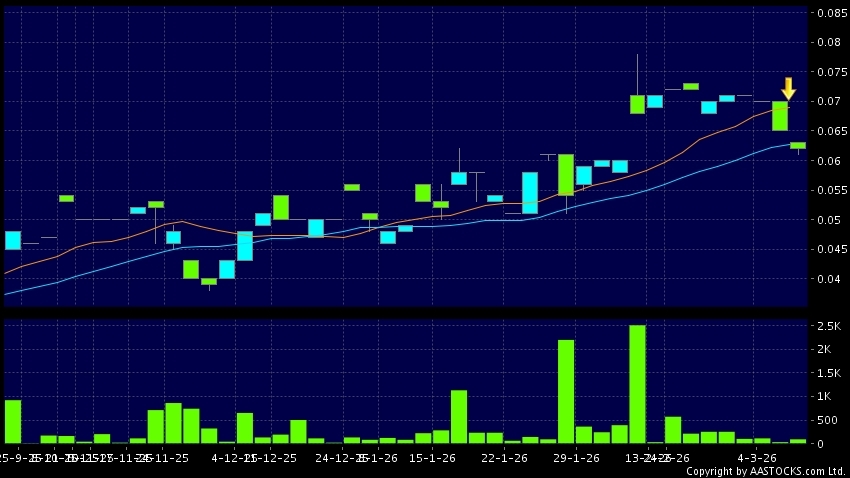850x478 pixels.
Task: Click the 0.085 price axis label
Action: pos(832,13)
